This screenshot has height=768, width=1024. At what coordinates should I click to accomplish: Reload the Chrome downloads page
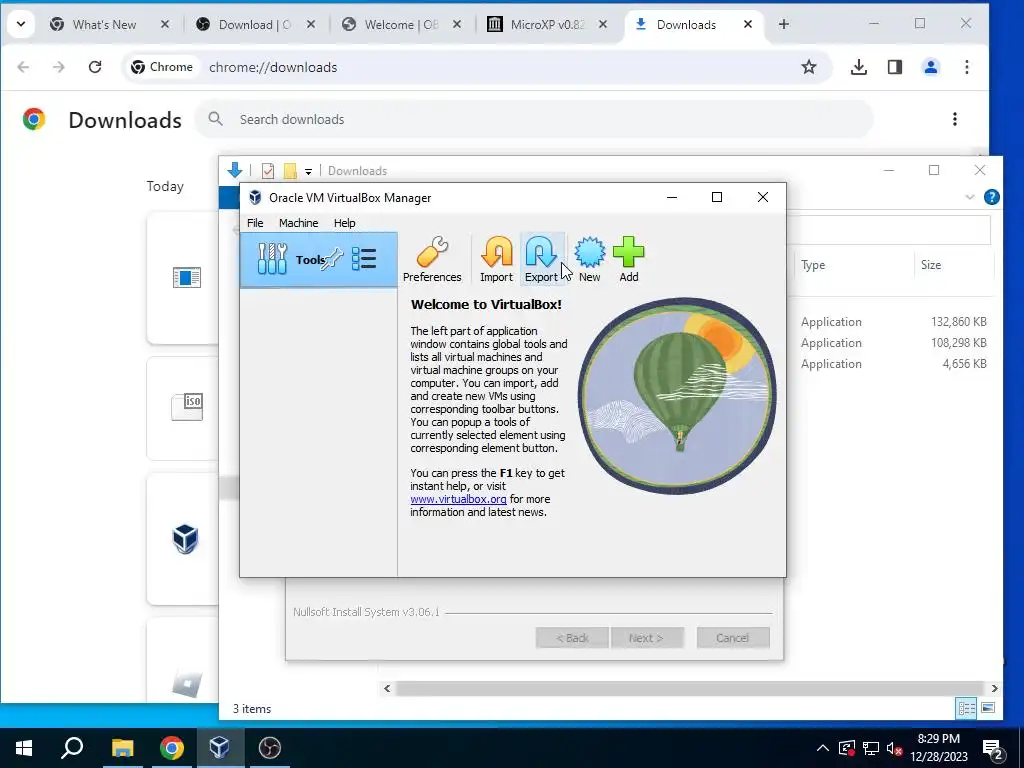pyautogui.click(x=95, y=67)
